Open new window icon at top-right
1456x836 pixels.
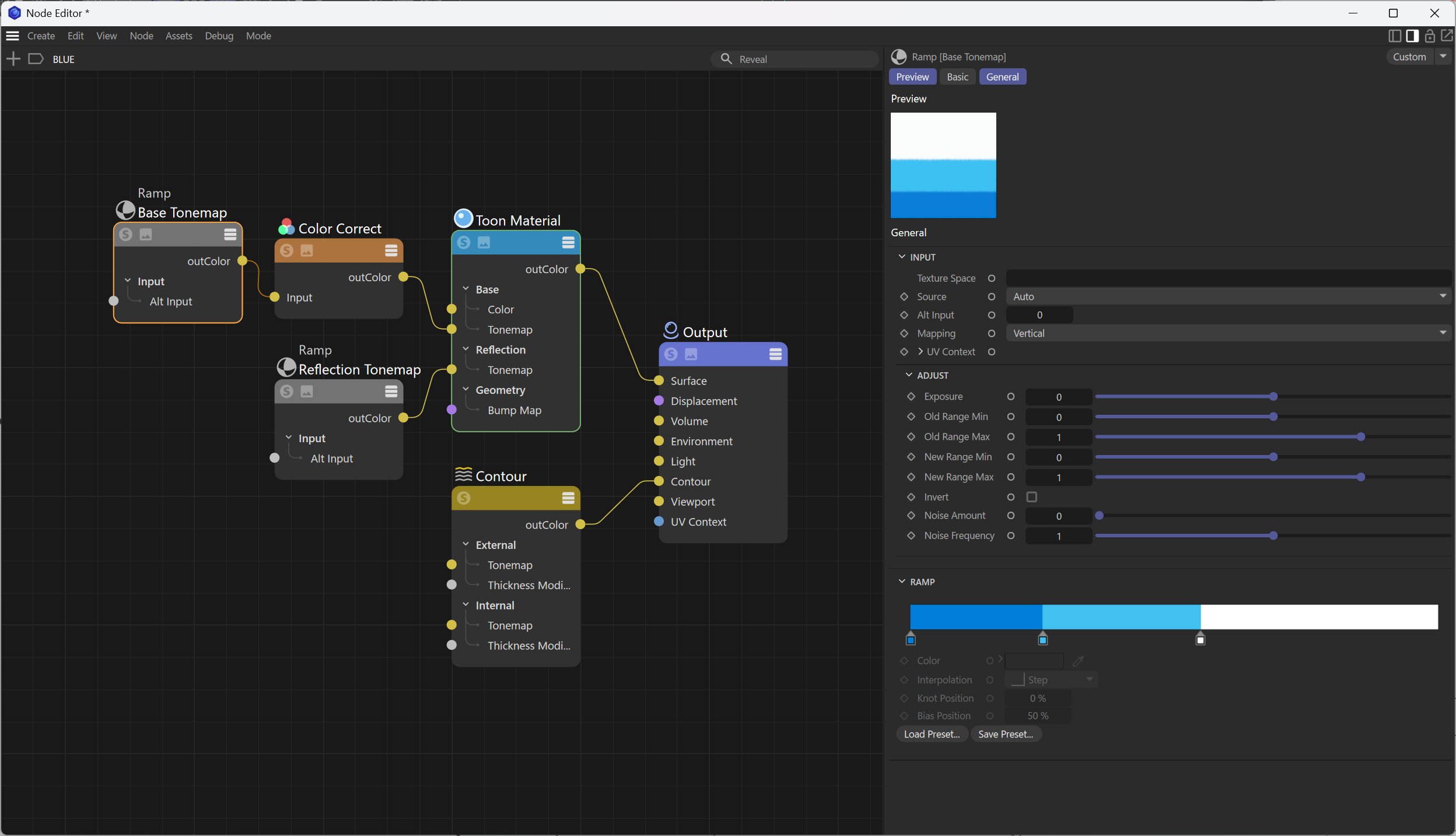1447,36
